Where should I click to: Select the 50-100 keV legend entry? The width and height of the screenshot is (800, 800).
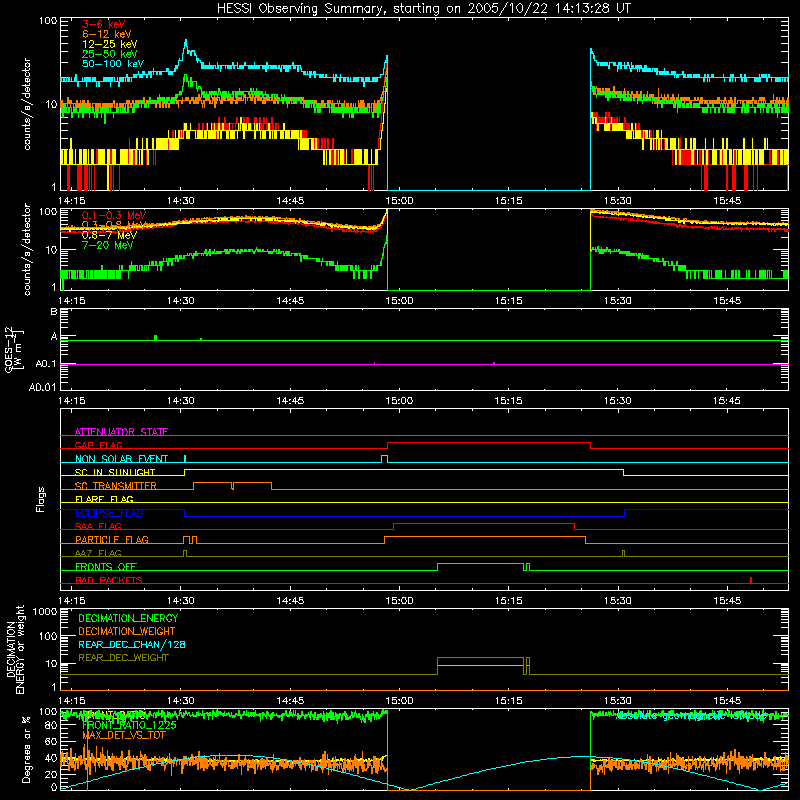[112, 64]
